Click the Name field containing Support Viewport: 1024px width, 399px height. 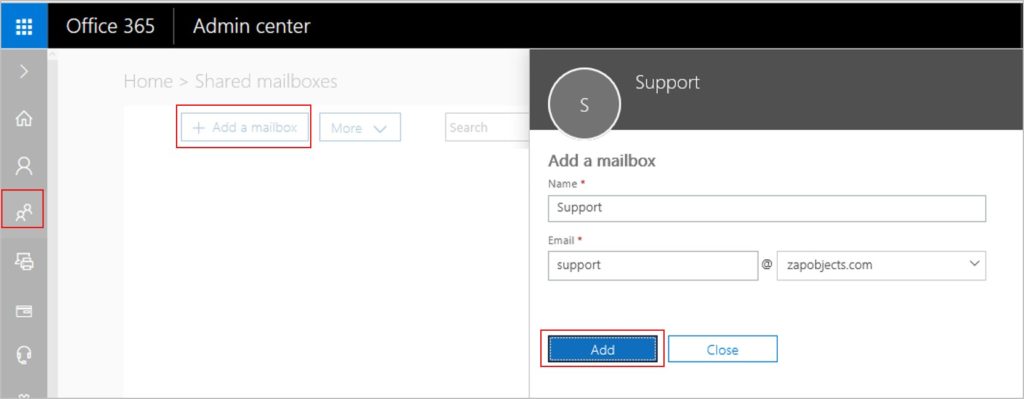[767, 208]
